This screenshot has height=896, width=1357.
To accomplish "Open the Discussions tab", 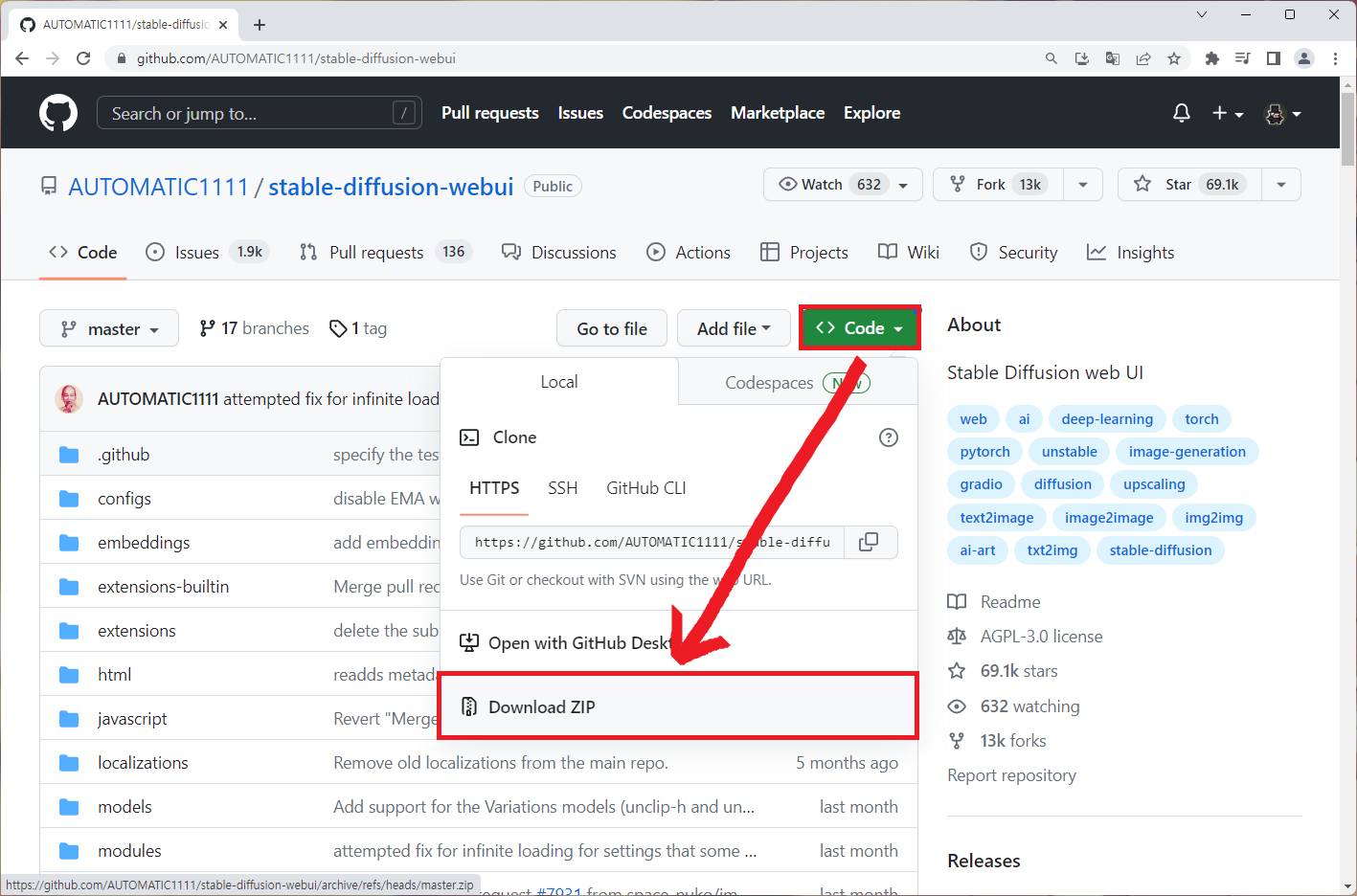I will pos(559,252).
